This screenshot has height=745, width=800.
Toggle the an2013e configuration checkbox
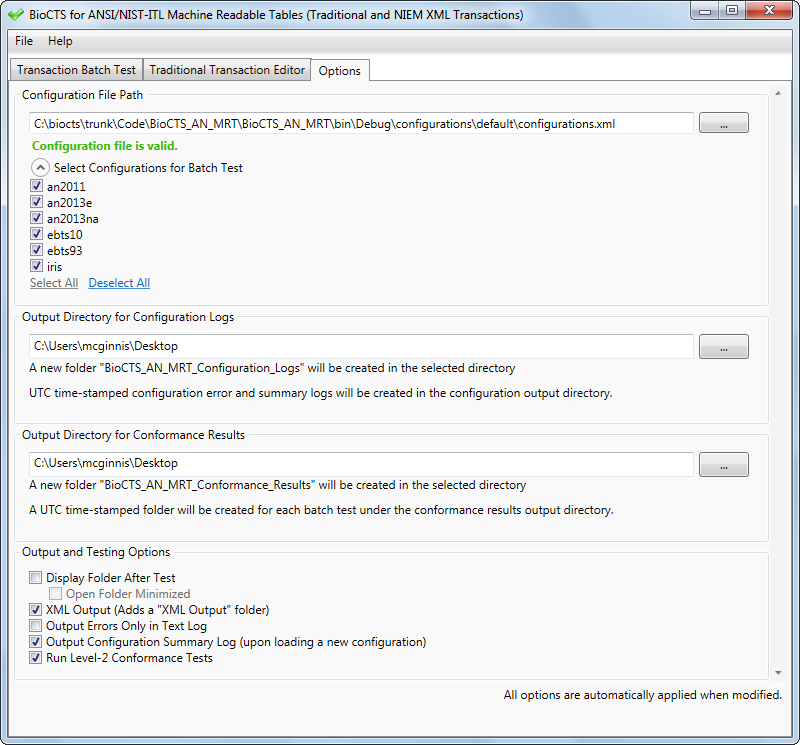[37, 202]
